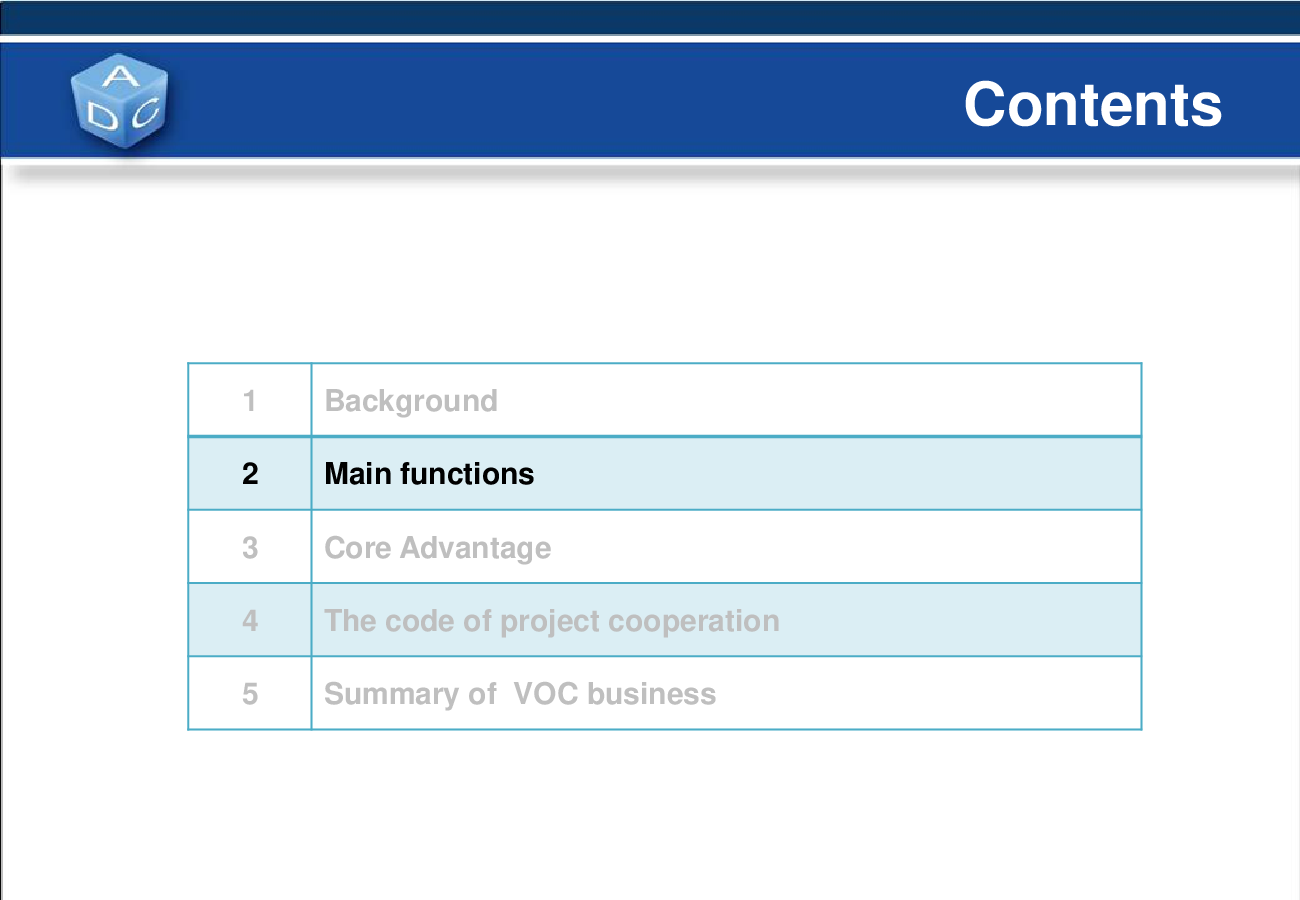Click the word VOC in row five
The width and height of the screenshot is (1300, 900).
[546, 693]
